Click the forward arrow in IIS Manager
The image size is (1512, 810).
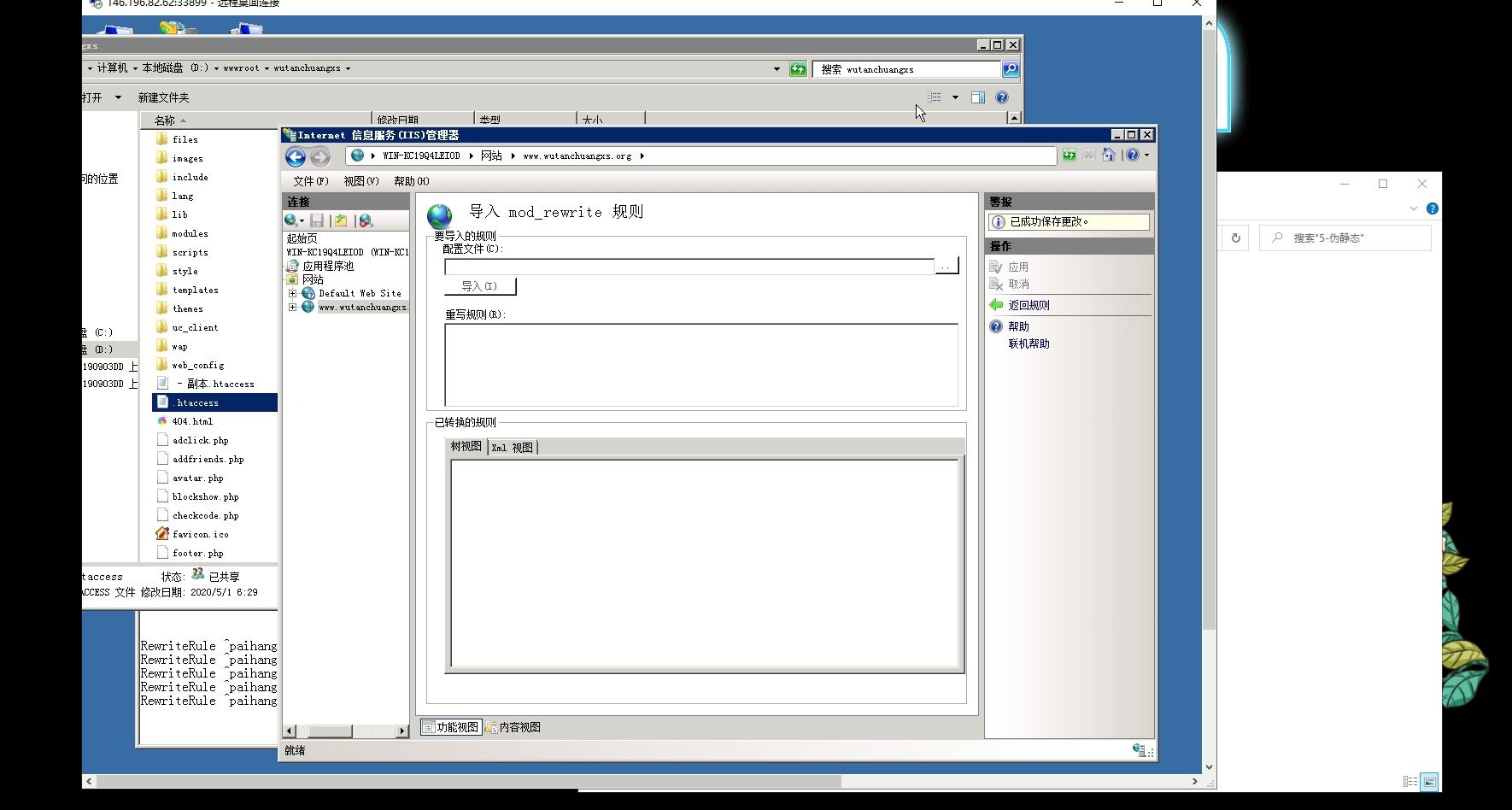click(320, 156)
